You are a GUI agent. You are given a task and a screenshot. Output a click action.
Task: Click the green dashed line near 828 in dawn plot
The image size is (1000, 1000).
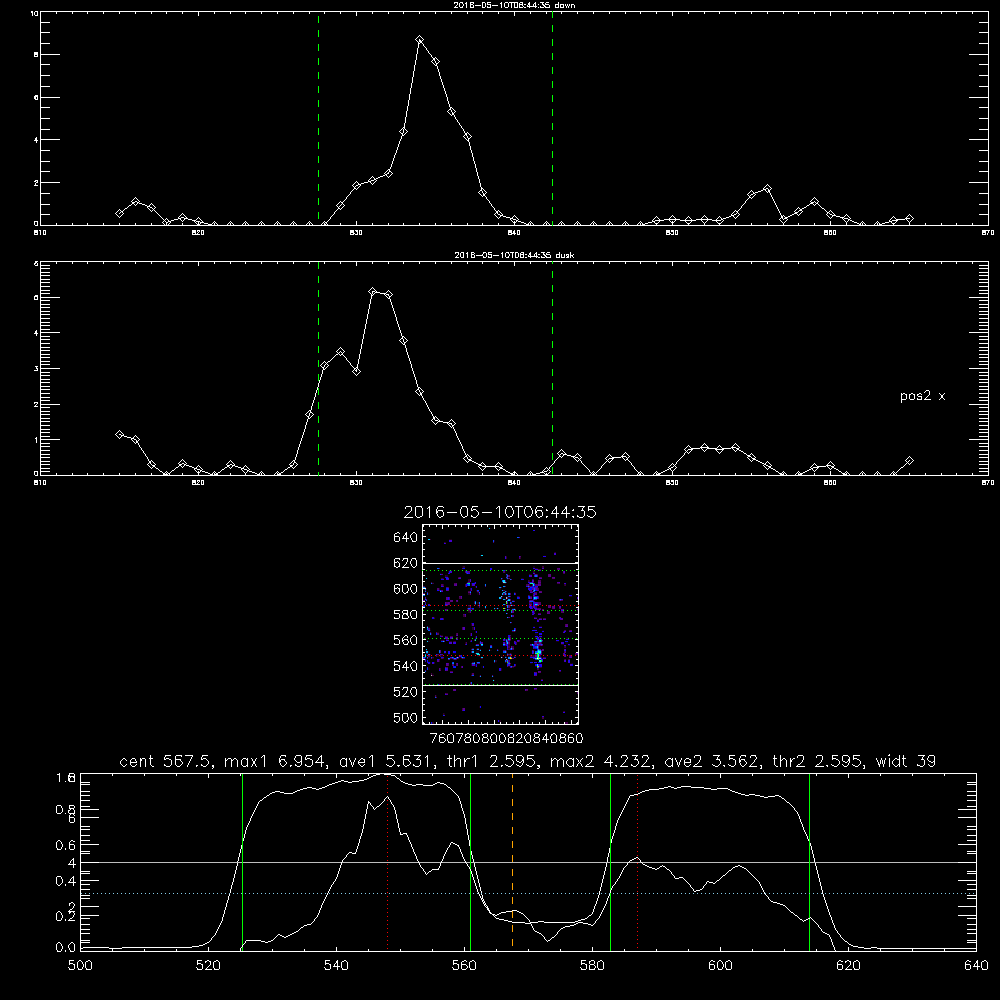(x=318, y=119)
